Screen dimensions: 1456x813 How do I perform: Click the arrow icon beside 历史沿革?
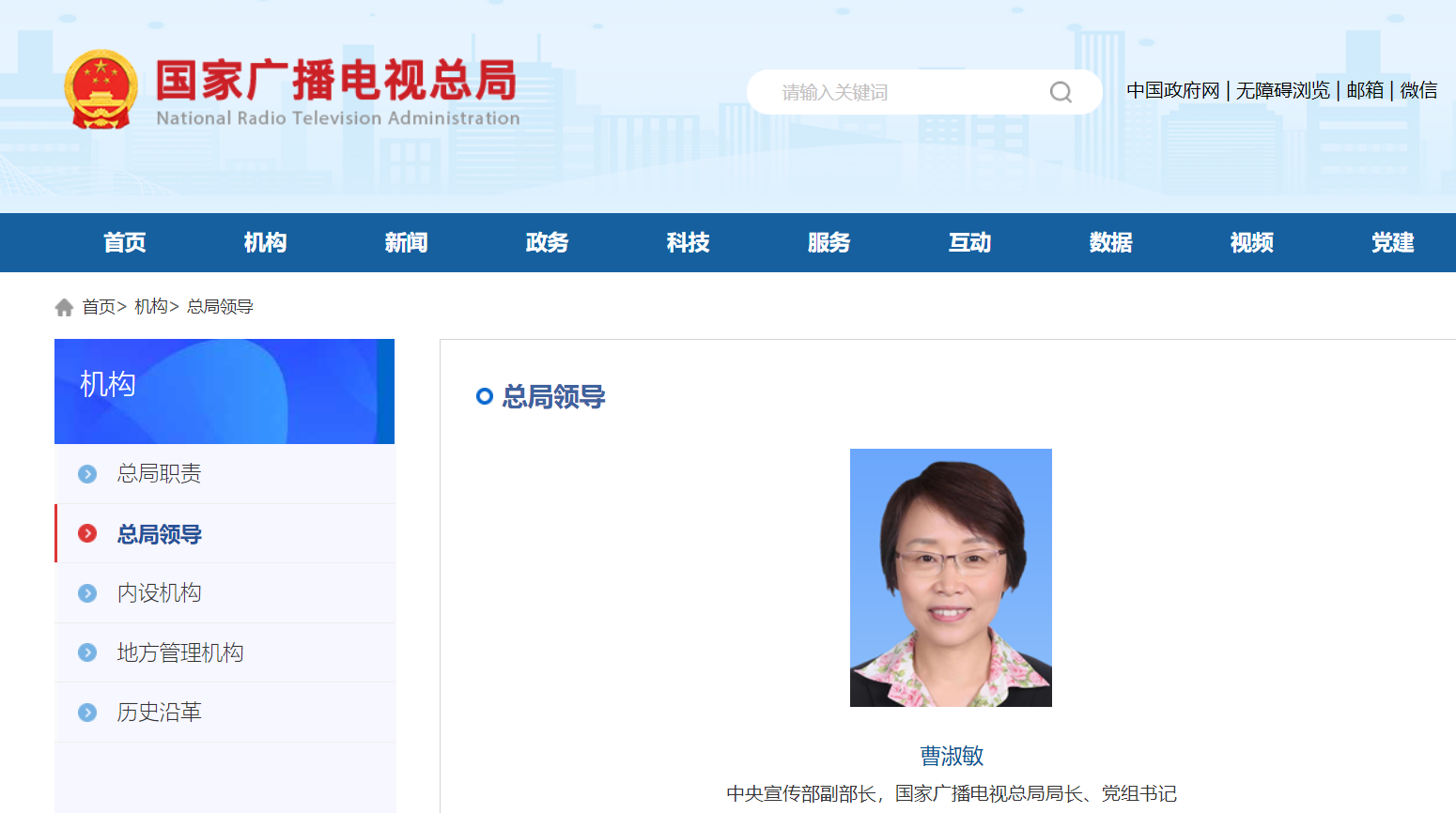point(87,713)
